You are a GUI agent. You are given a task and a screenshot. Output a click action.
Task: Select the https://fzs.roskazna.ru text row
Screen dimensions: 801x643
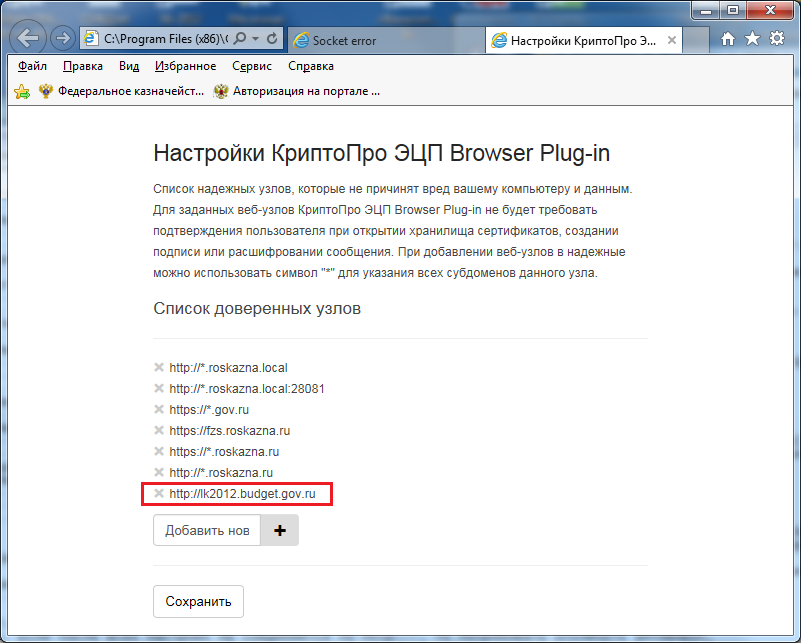pos(229,431)
